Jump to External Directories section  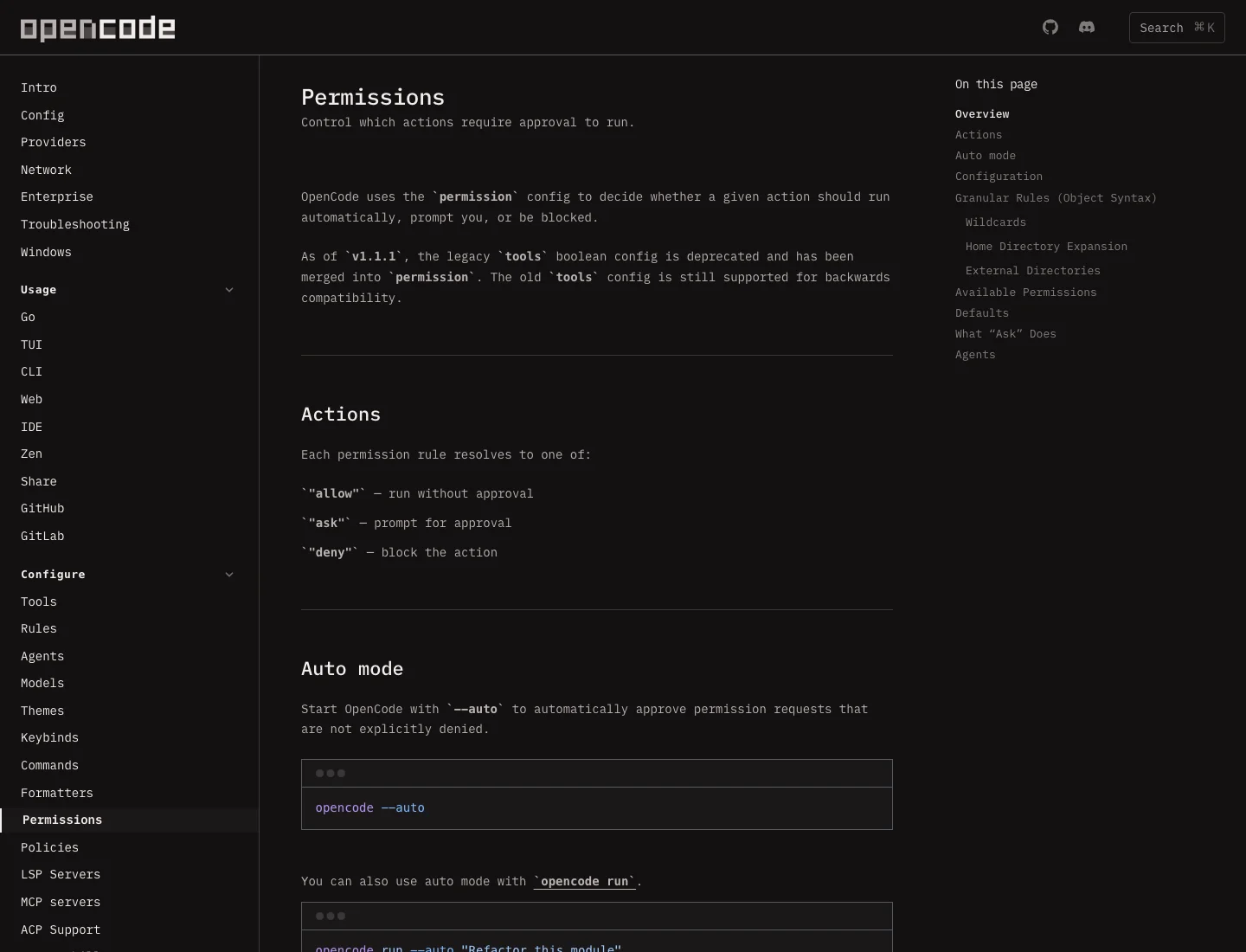1033,270
